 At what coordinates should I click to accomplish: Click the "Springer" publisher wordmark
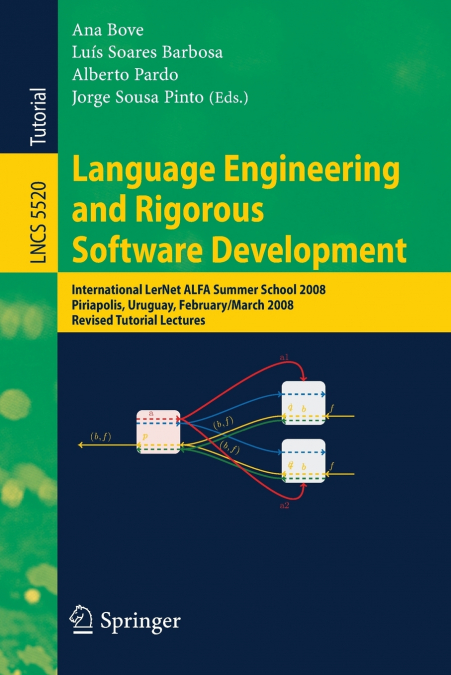[140, 621]
